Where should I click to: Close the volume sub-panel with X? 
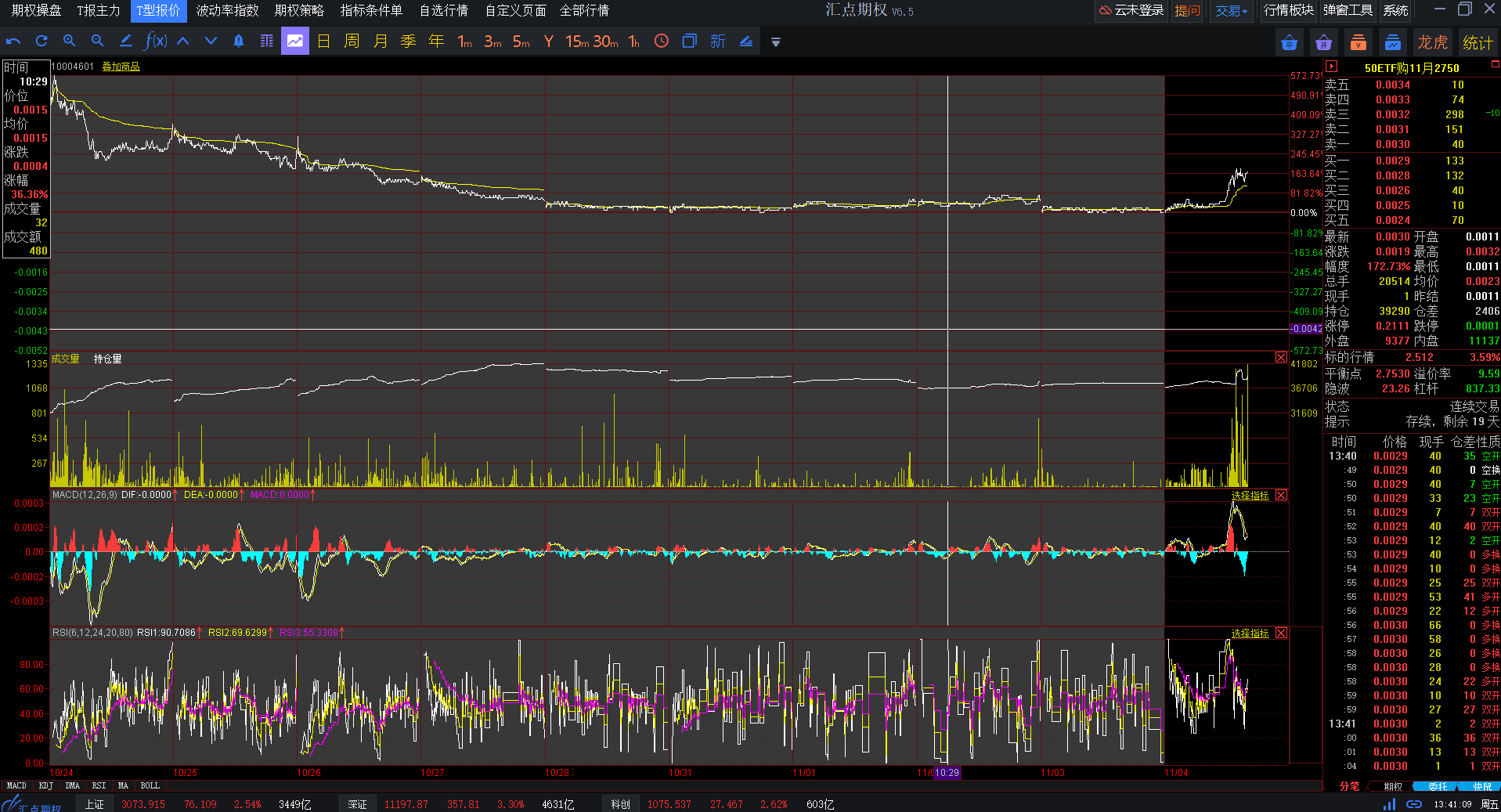pos(1281,357)
